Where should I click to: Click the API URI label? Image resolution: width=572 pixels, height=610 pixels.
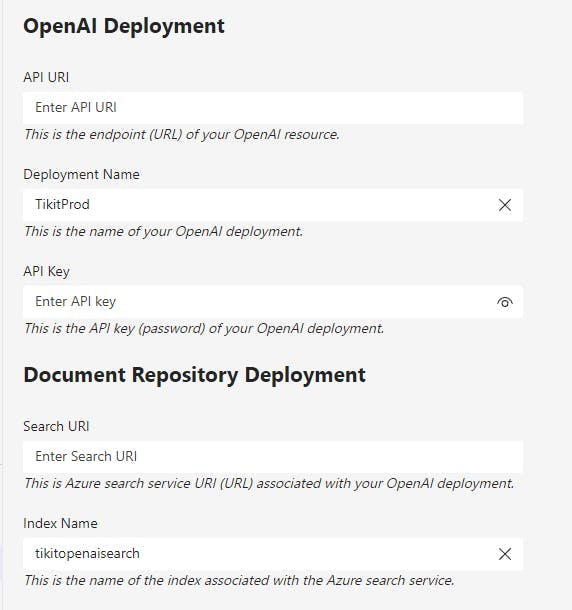(x=46, y=77)
